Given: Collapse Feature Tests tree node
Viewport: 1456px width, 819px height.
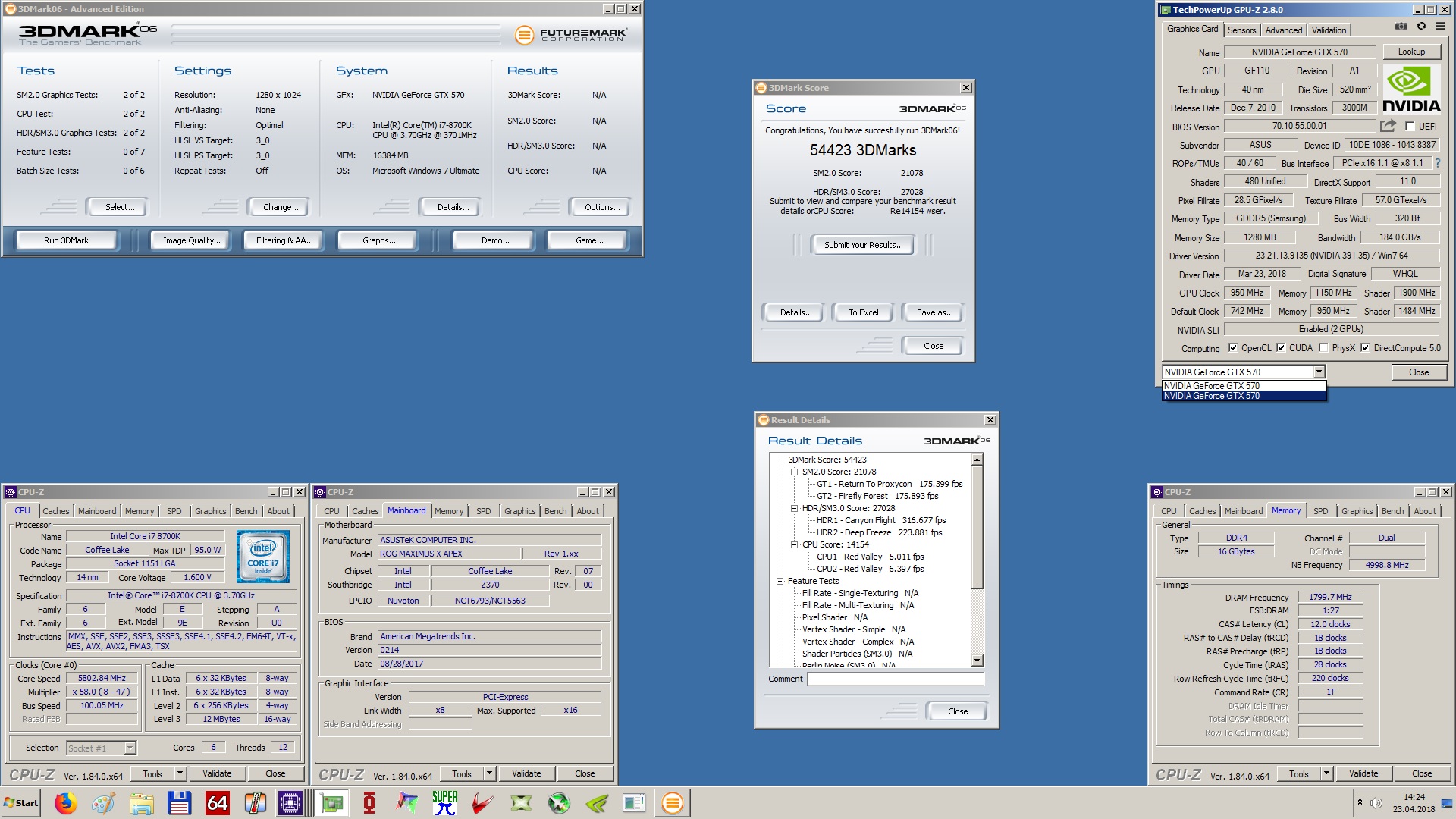Looking at the screenshot, I should click(x=780, y=581).
